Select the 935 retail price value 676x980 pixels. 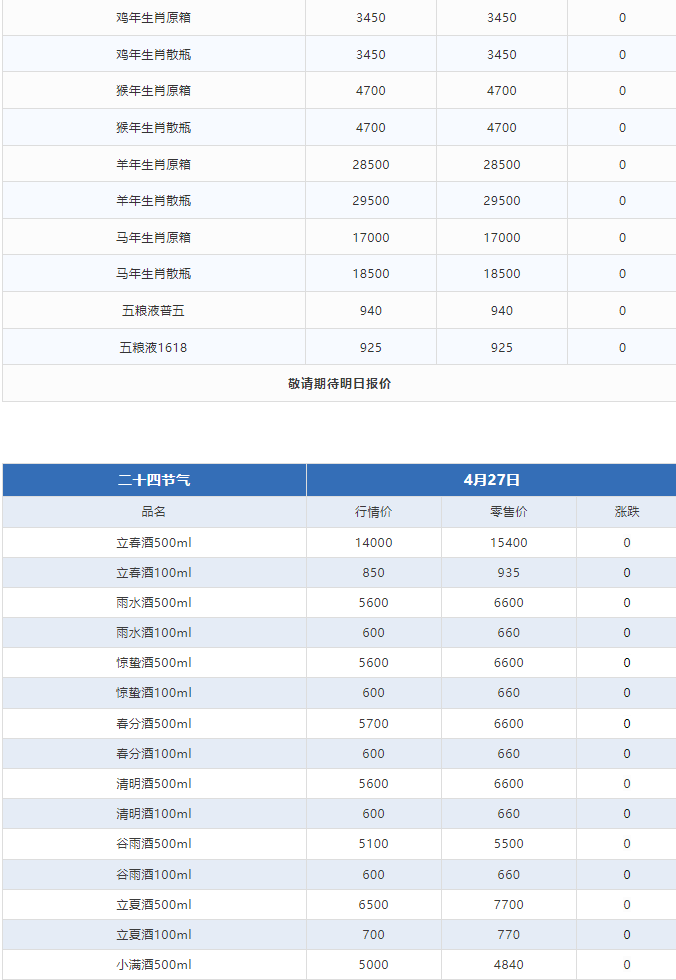pos(509,572)
